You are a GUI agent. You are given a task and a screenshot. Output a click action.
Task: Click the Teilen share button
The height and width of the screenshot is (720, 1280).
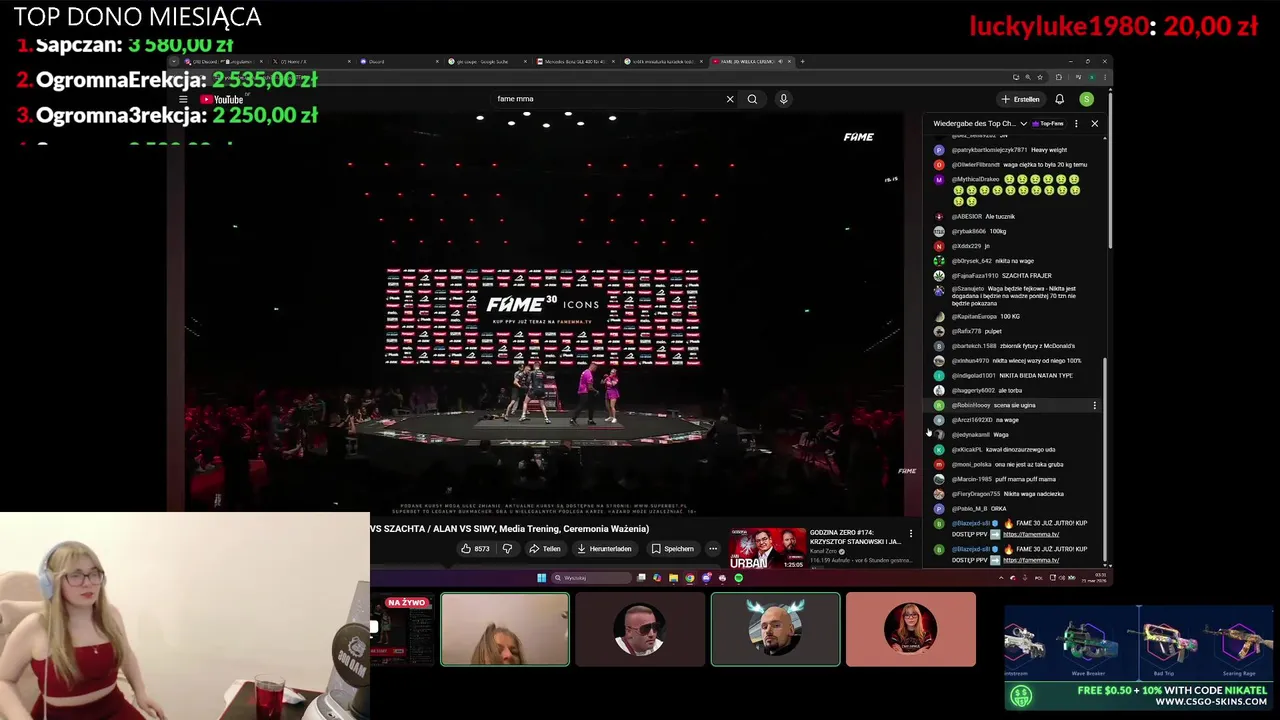coord(545,548)
